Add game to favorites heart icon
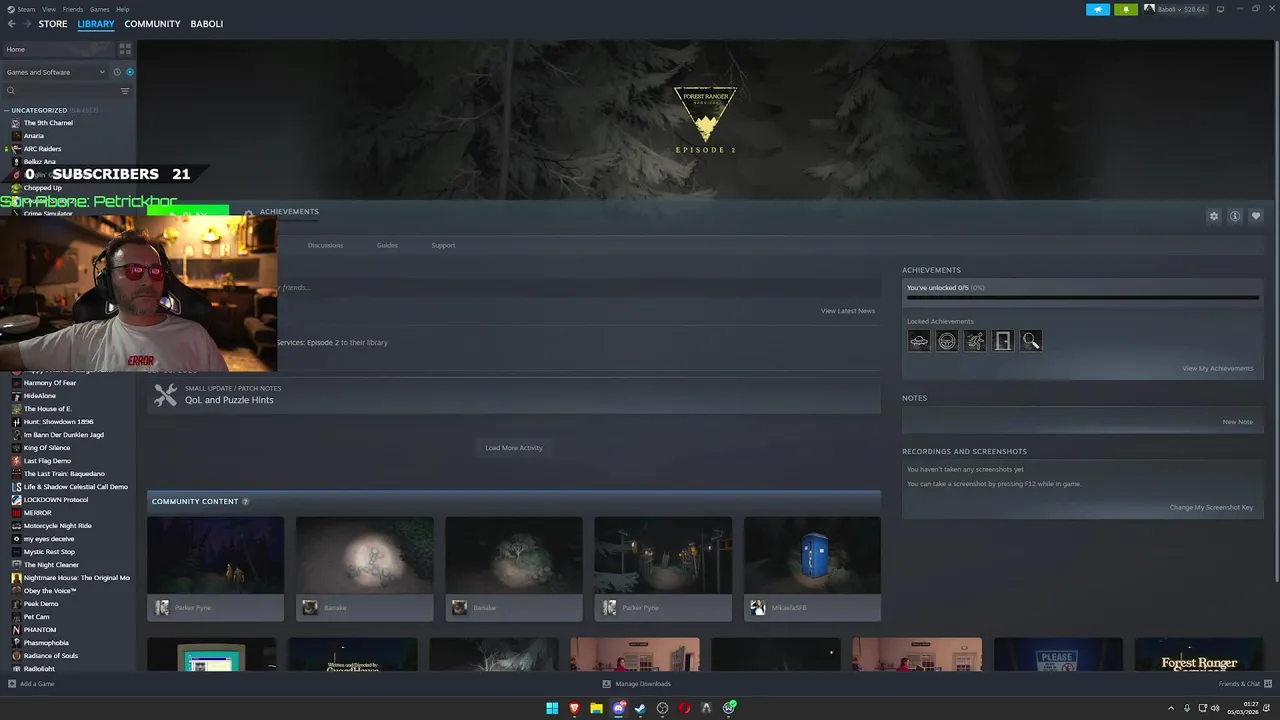This screenshot has width=1280, height=720. pos(1256,216)
